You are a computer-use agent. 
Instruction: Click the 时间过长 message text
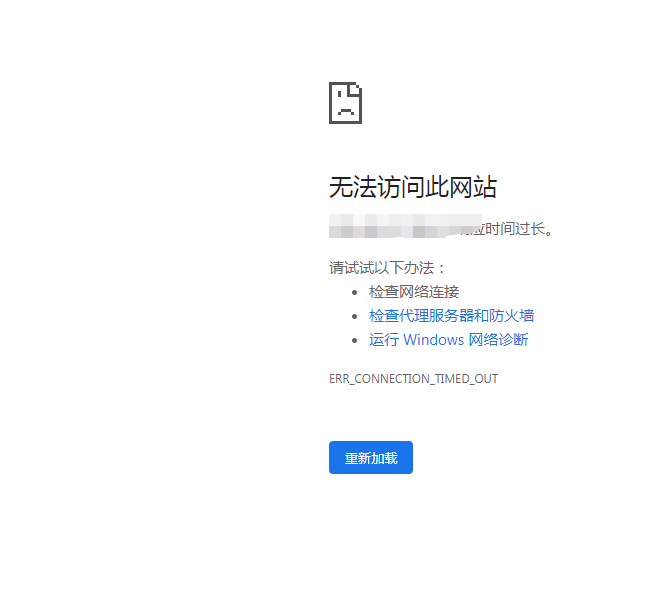tap(519, 229)
